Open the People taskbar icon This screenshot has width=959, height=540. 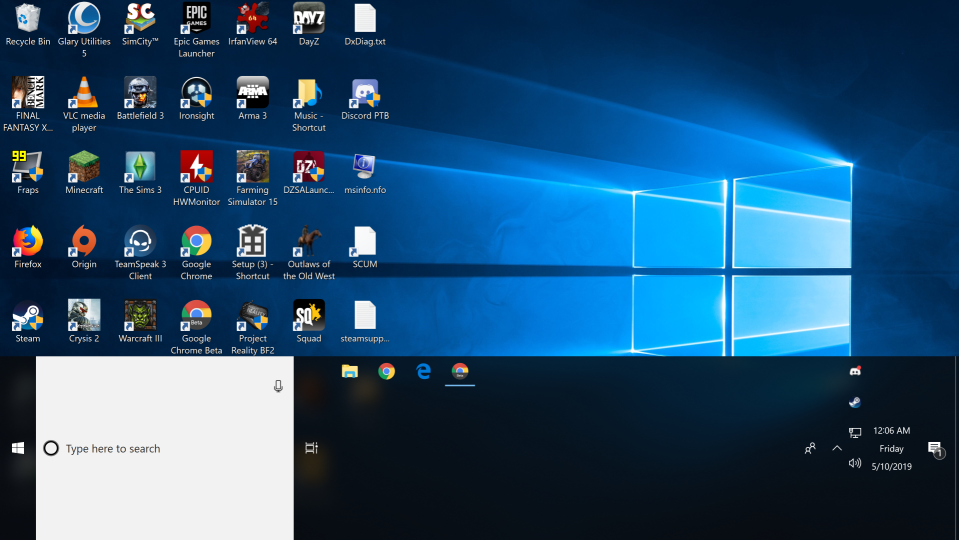810,448
